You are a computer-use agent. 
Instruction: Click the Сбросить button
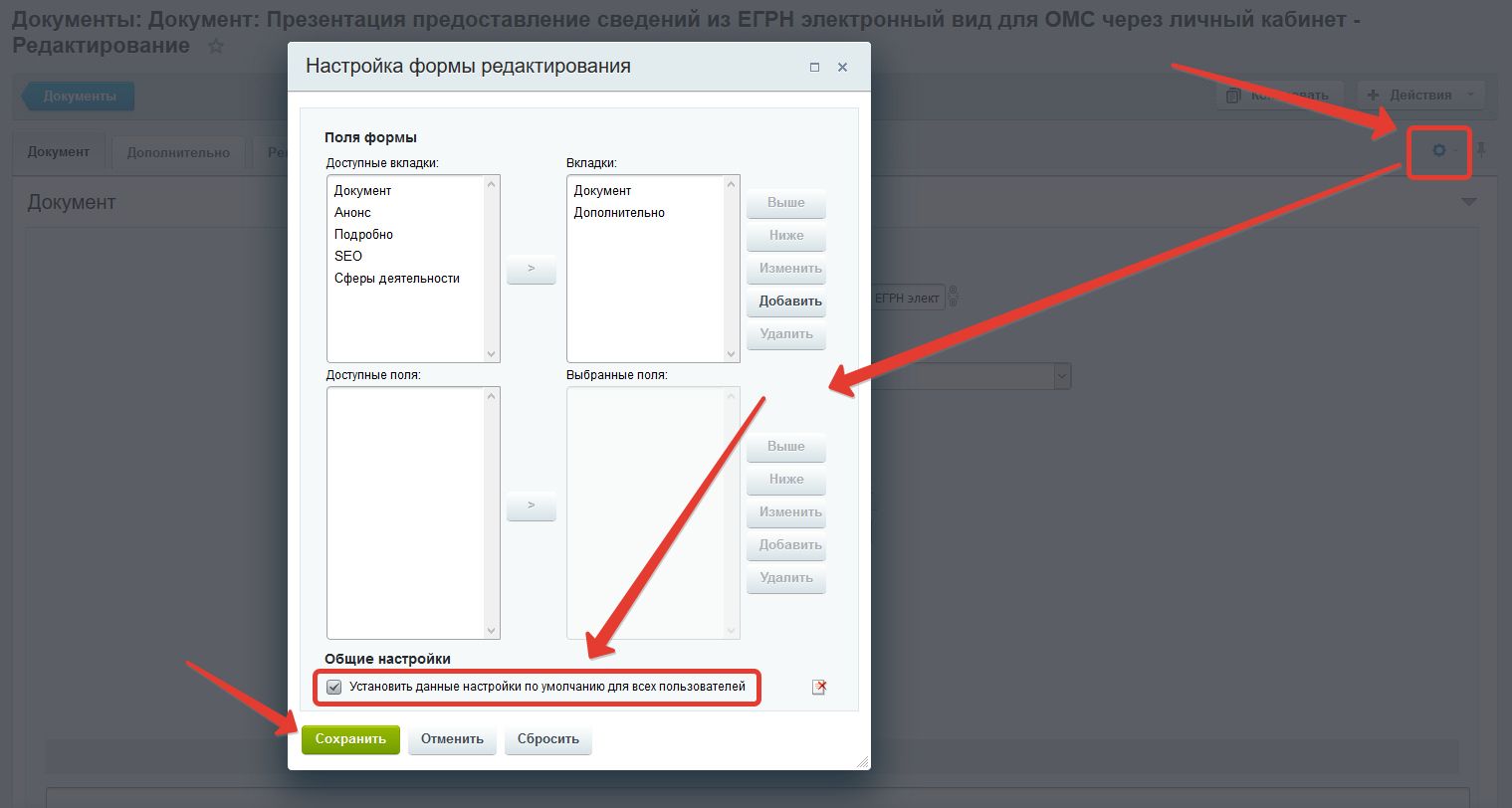(547, 739)
